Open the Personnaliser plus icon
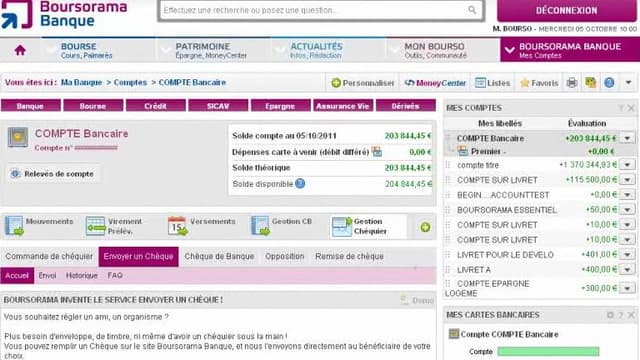Image resolution: width=640 pixels, height=360 pixels. pyautogui.click(x=336, y=83)
